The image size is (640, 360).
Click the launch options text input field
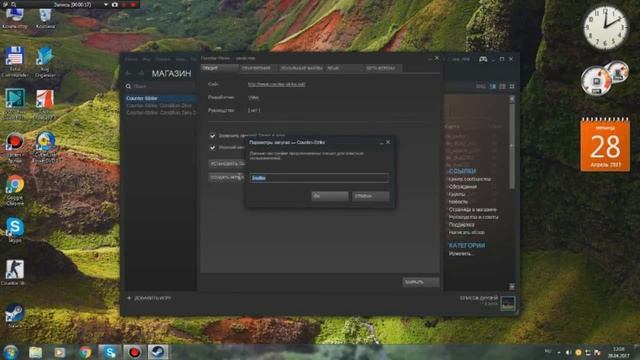[x=319, y=178]
